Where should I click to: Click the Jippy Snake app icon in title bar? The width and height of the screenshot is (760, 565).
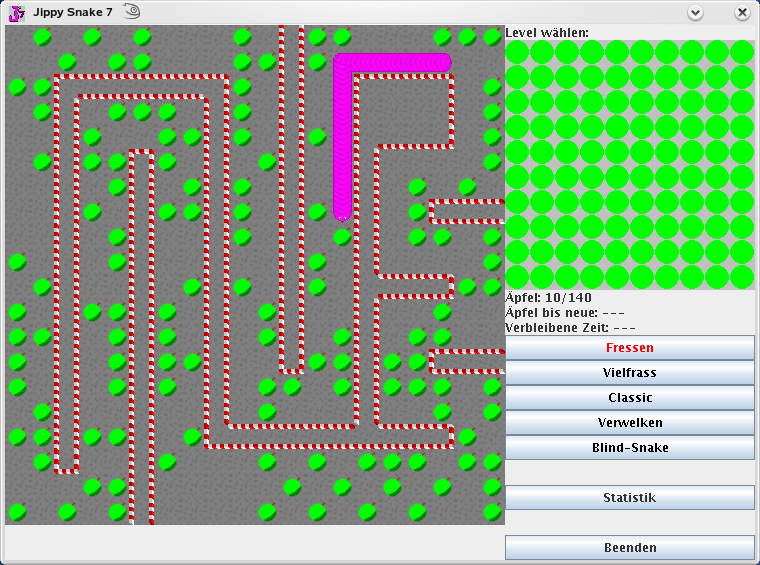[x=17, y=13]
